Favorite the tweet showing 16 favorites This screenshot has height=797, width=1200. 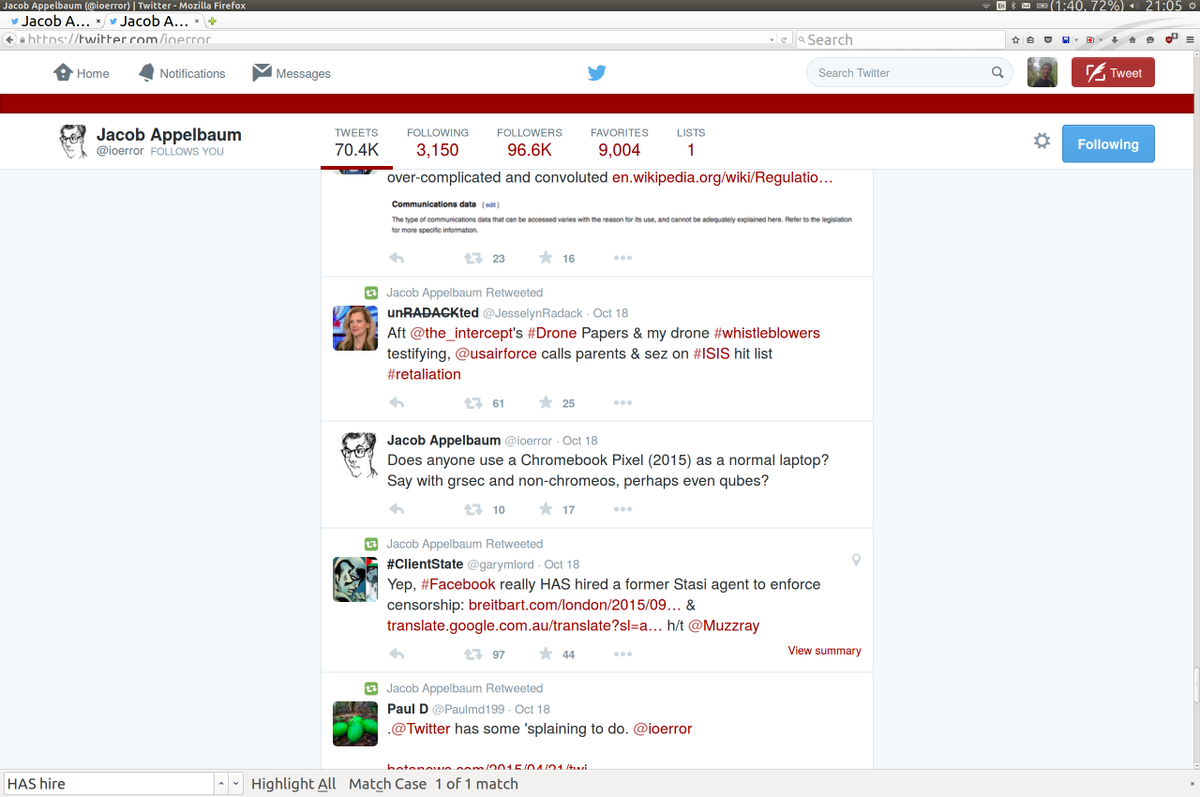click(x=545, y=258)
